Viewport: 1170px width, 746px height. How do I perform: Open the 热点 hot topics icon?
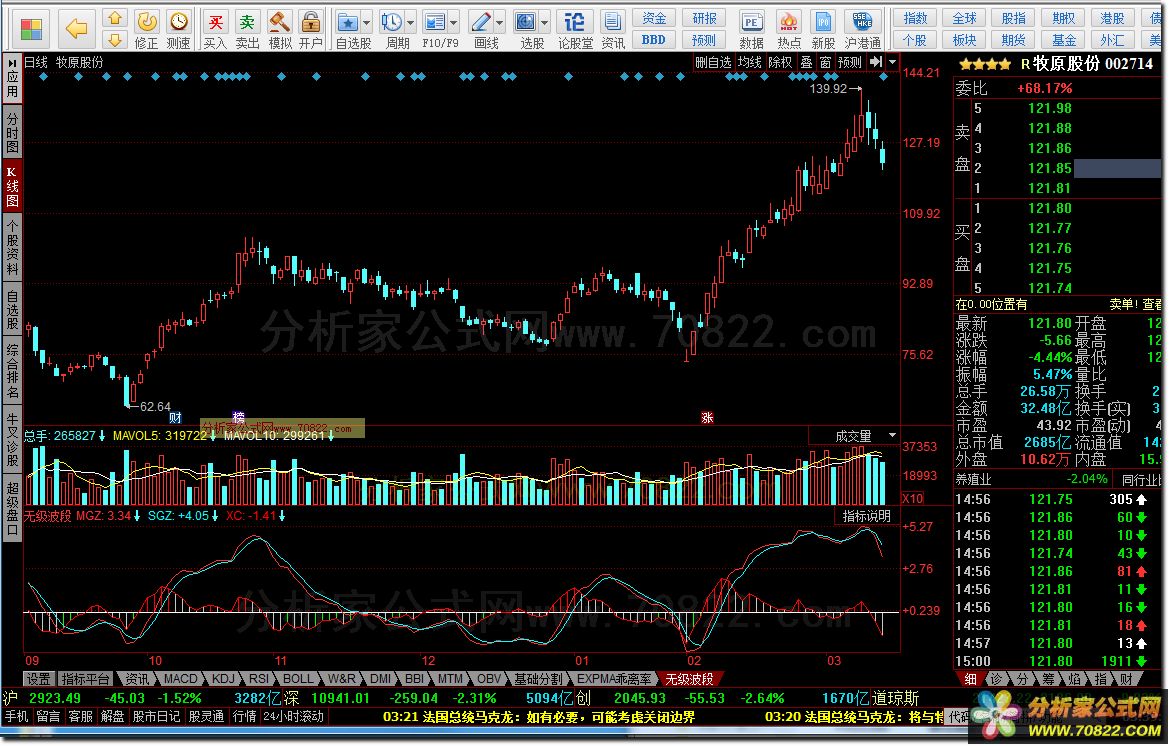[788, 30]
